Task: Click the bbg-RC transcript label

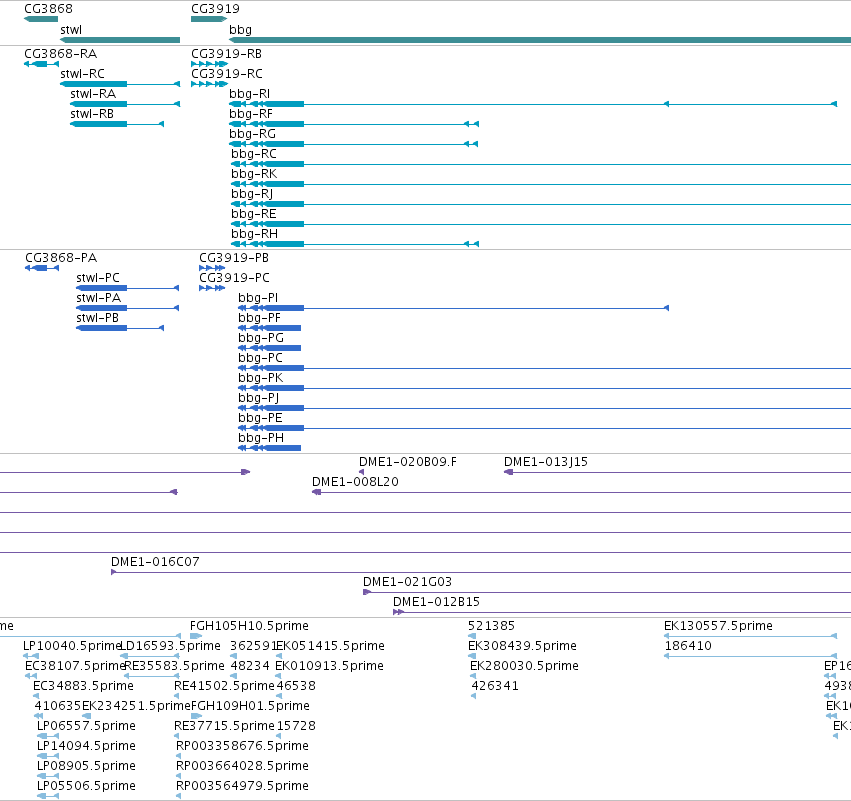Action: point(253,154)
